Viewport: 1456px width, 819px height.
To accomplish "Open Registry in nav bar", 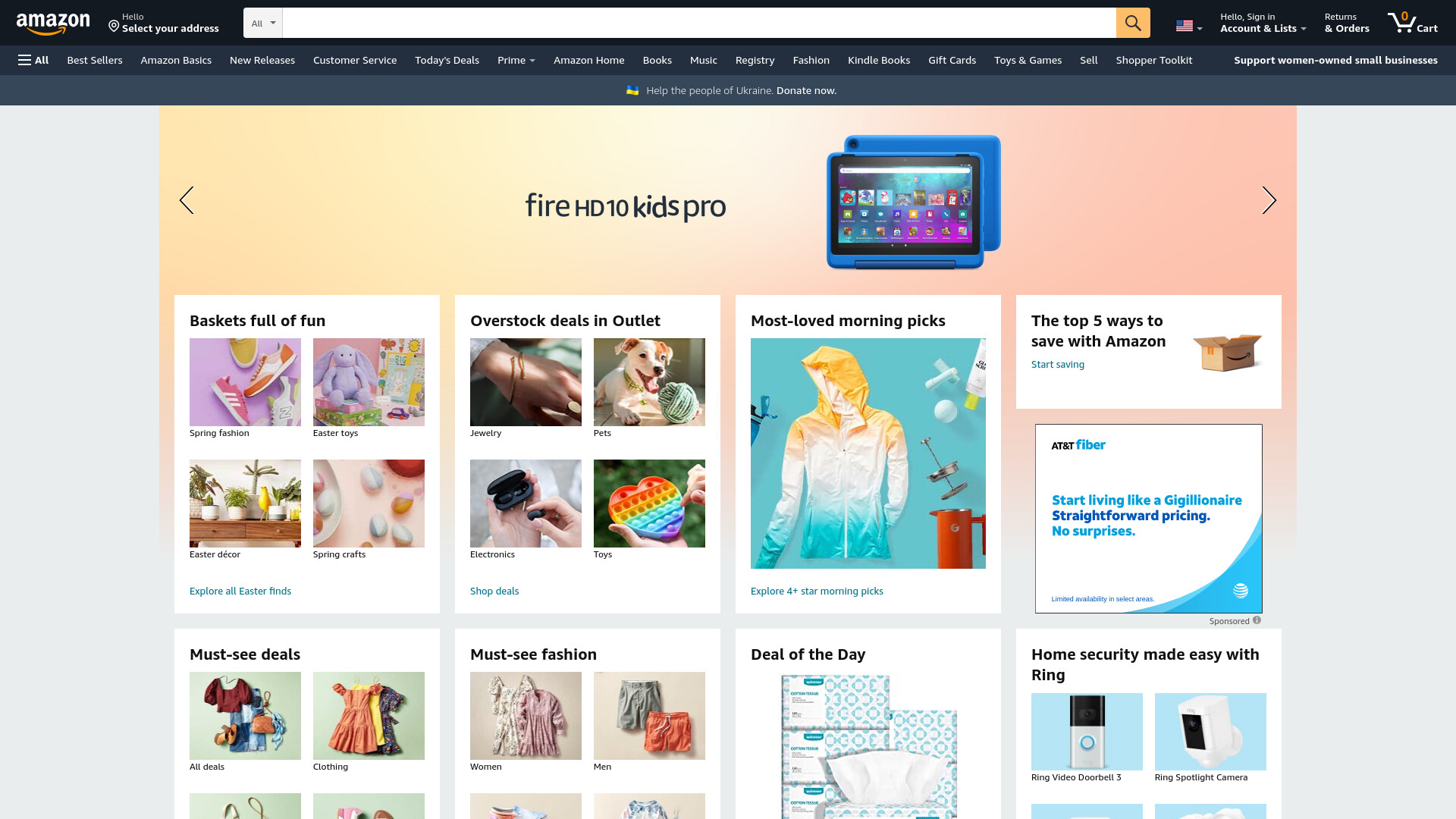I will tap(755, 60).
